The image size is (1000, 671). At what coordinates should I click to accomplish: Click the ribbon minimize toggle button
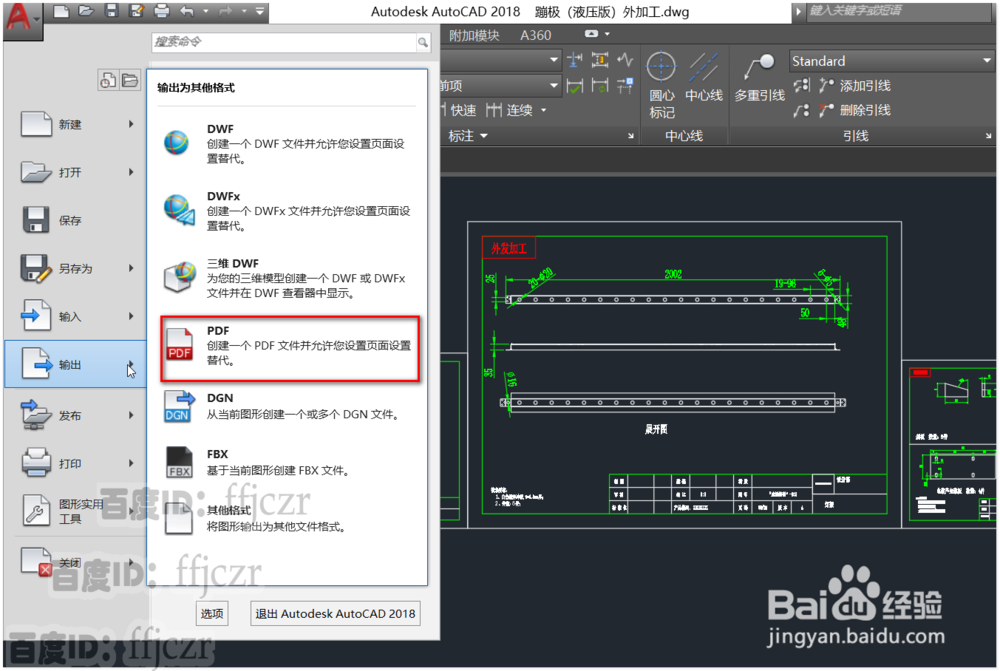click(x=591, y=34)
